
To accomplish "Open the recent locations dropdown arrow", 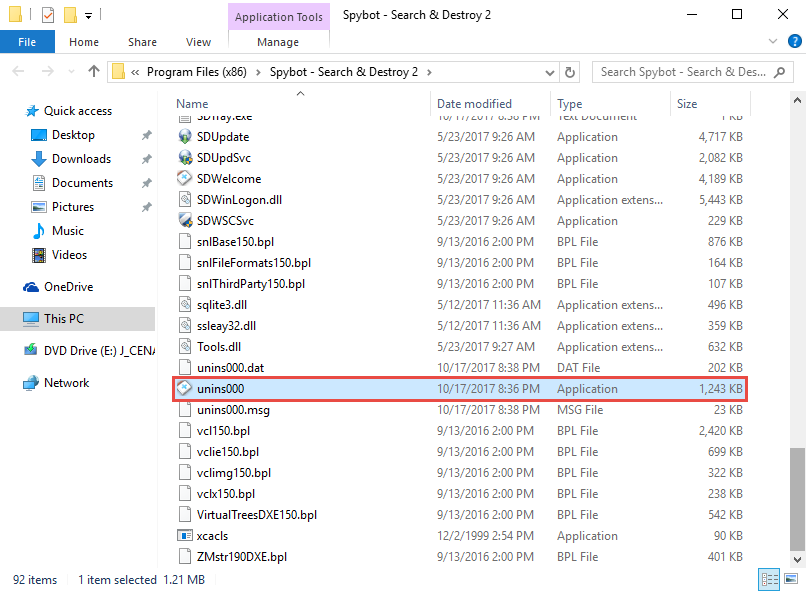I will click(x=71, y=71).
